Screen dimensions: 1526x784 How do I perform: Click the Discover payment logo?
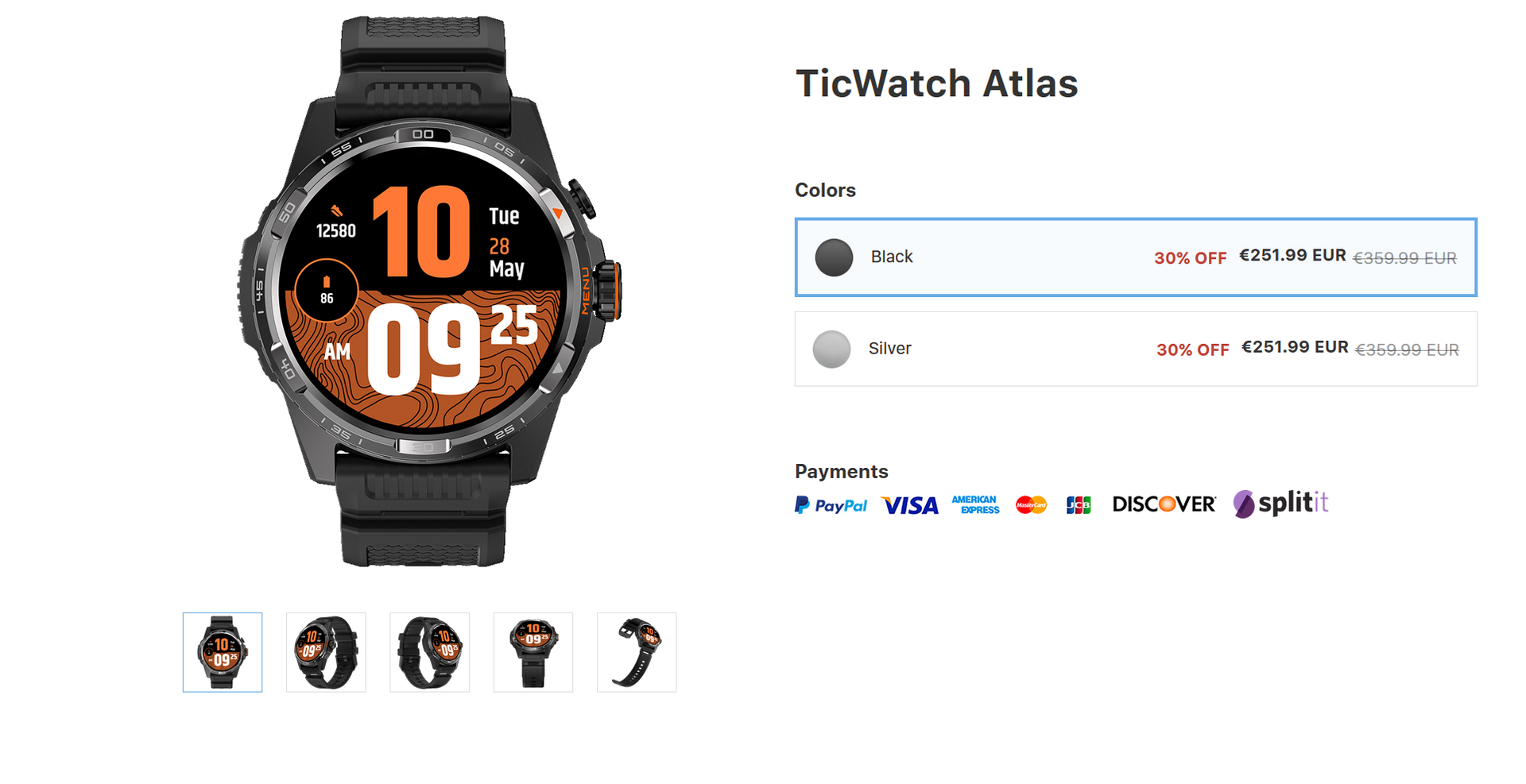click(1164, 504)
